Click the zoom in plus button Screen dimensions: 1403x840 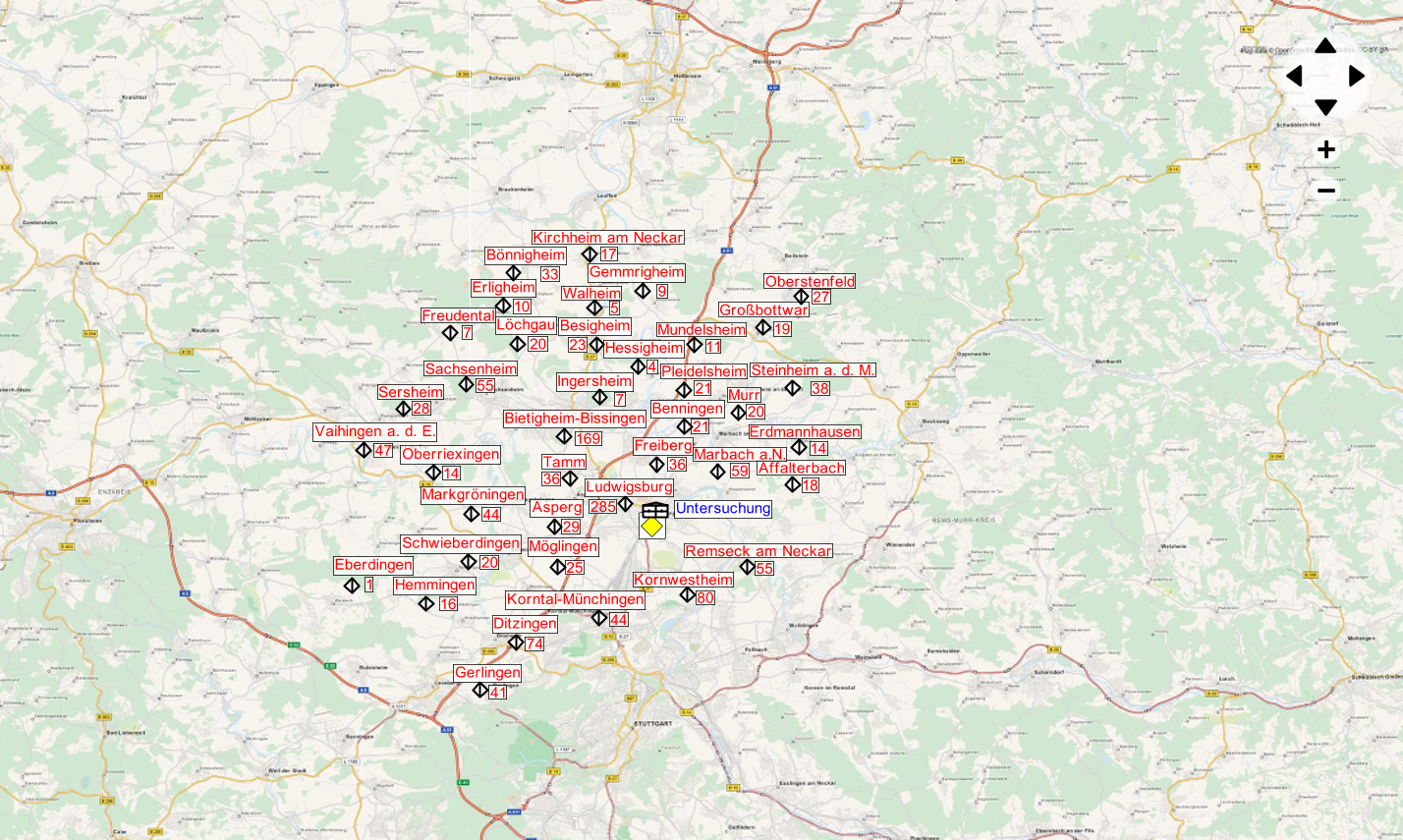click(1325, 148)
